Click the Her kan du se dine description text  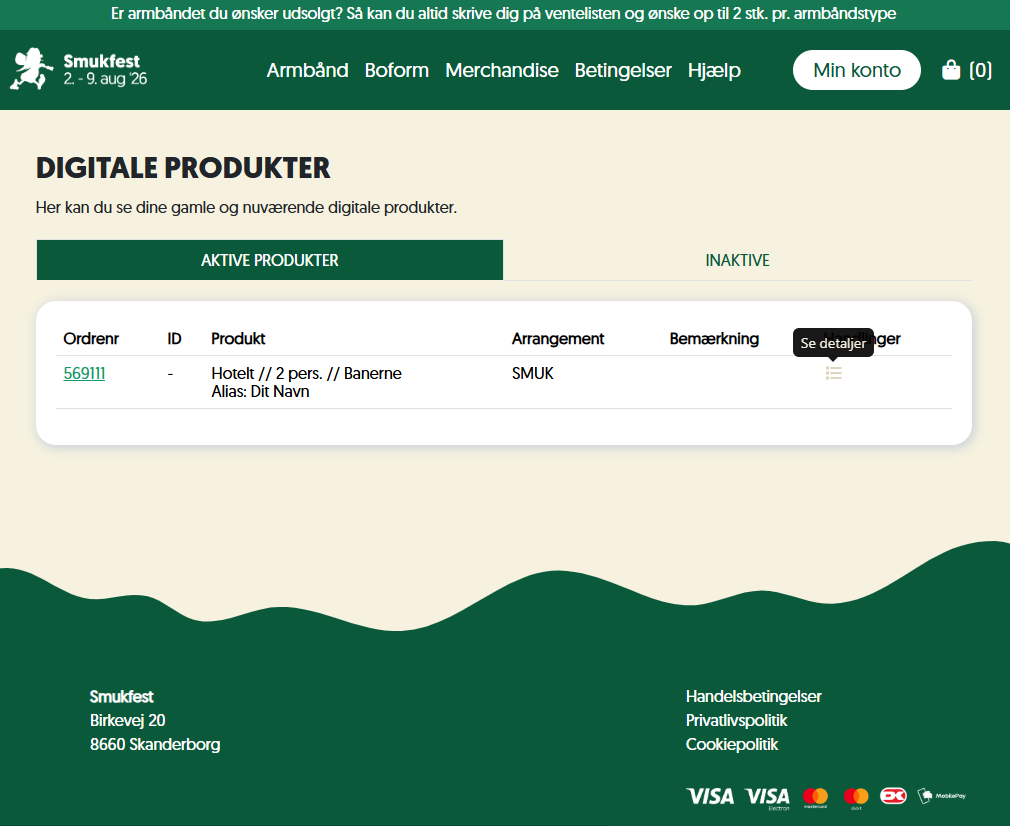click(x=246, y=207)
